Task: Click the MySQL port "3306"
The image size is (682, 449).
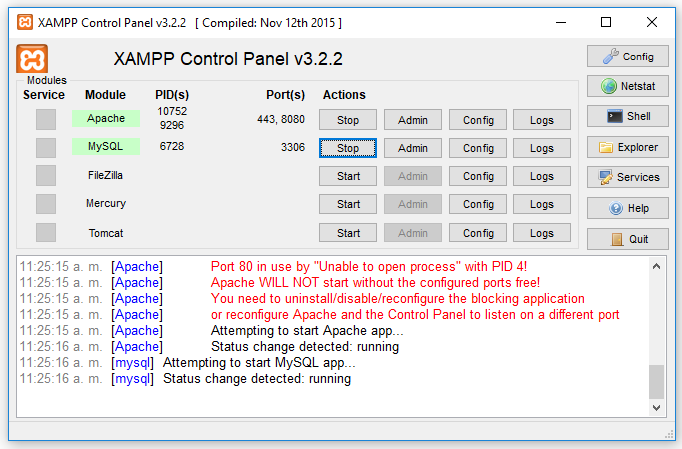Action: pyautogui.click(x=293, y=147)
